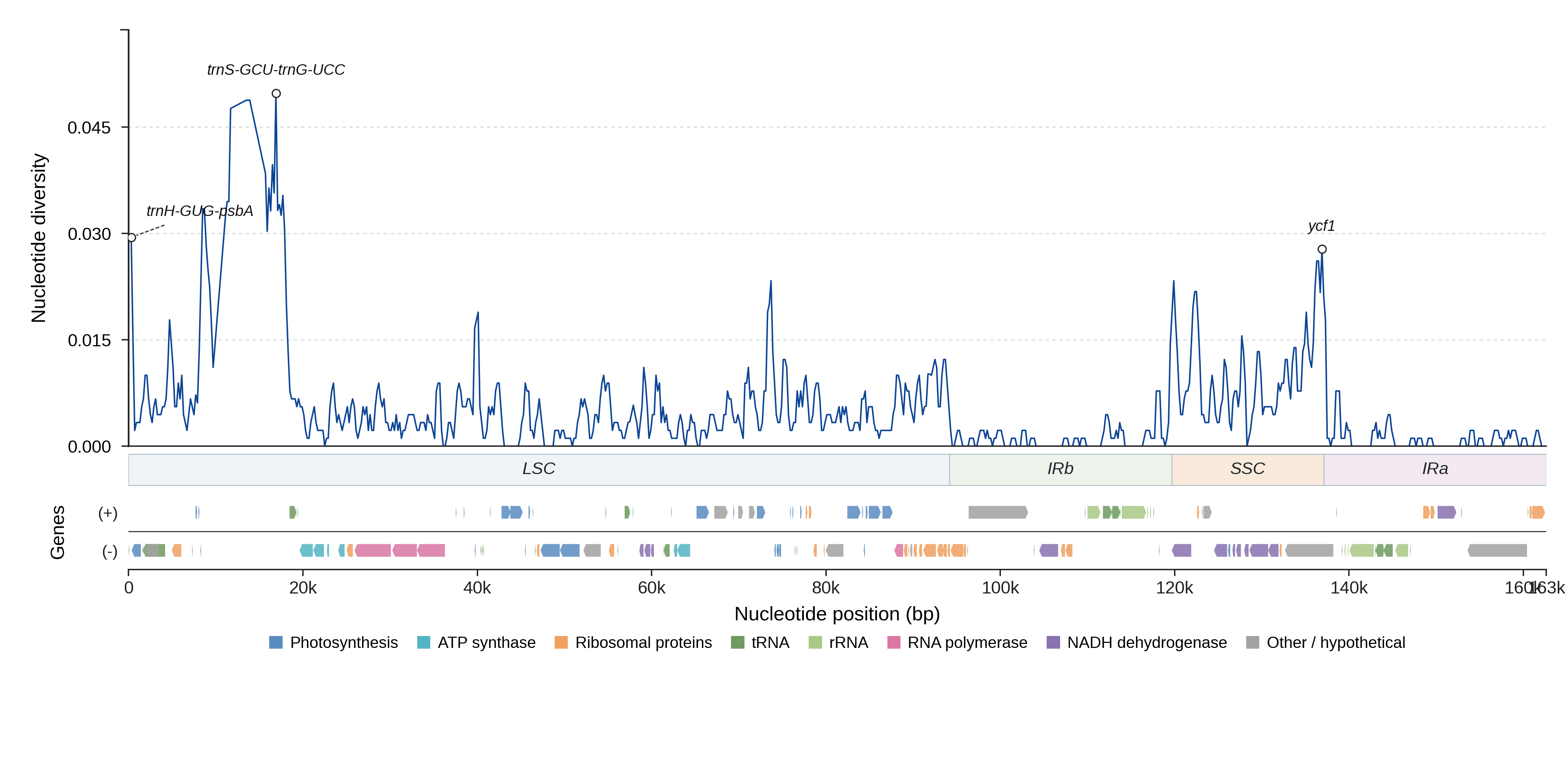Screen dimensions: 1568x763
Task: Click the Other / hypothetical legend label
Action: [x=1336, y=642]
